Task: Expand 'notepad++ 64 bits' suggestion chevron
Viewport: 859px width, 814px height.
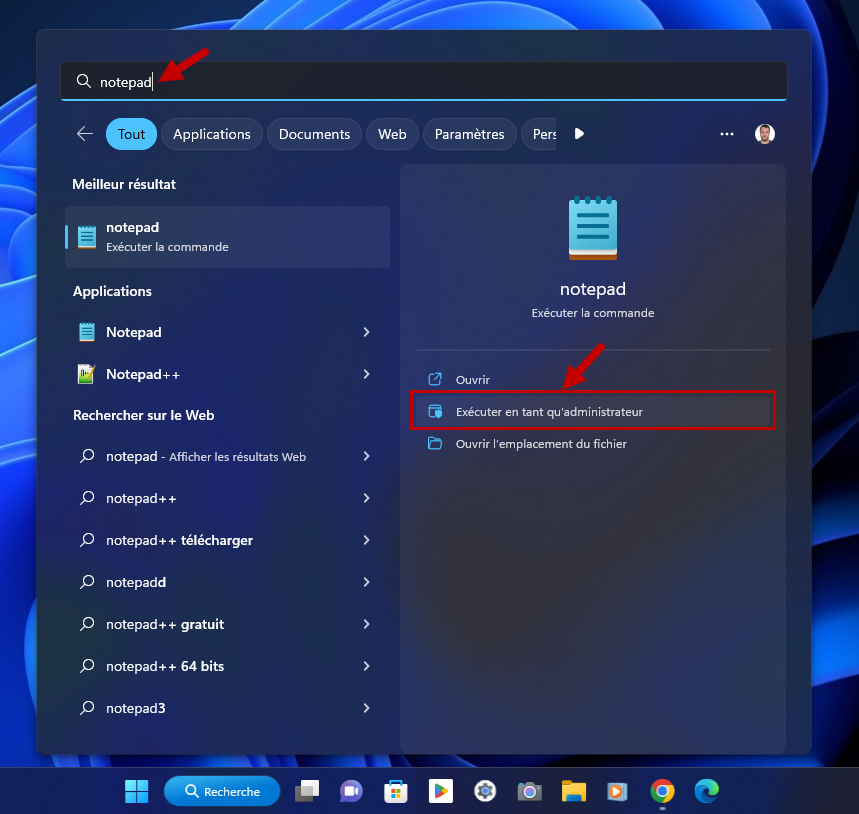Action: click(x=366, y=666)
